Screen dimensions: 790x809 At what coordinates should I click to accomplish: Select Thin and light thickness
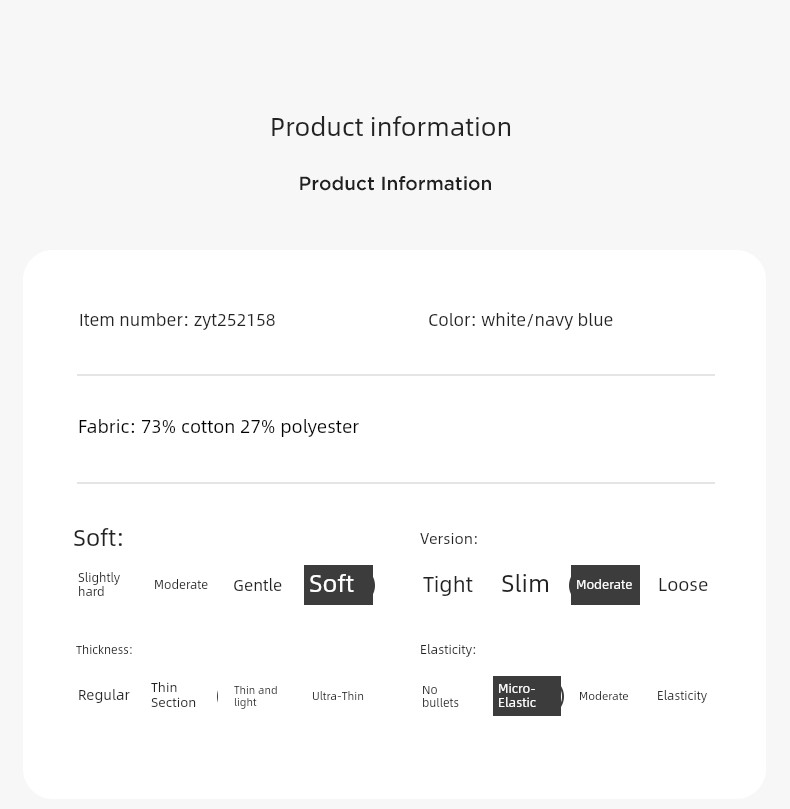255,696
